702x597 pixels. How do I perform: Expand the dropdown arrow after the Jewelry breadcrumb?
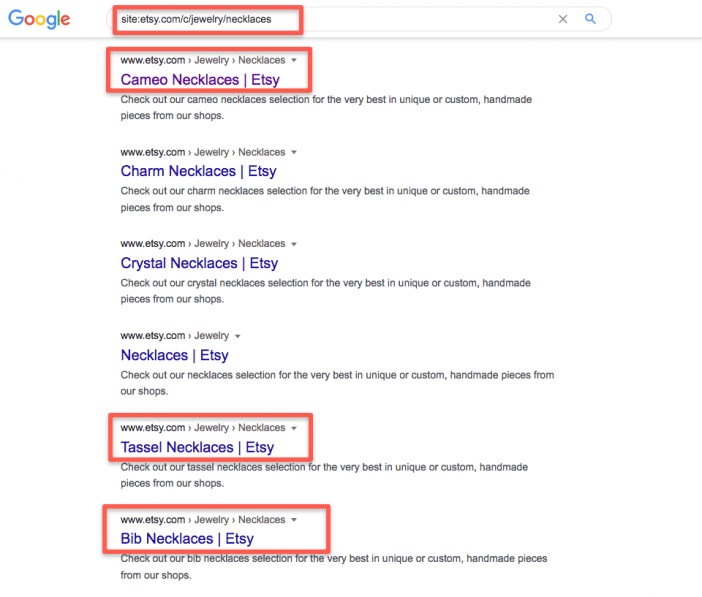(x=238, y=336)
